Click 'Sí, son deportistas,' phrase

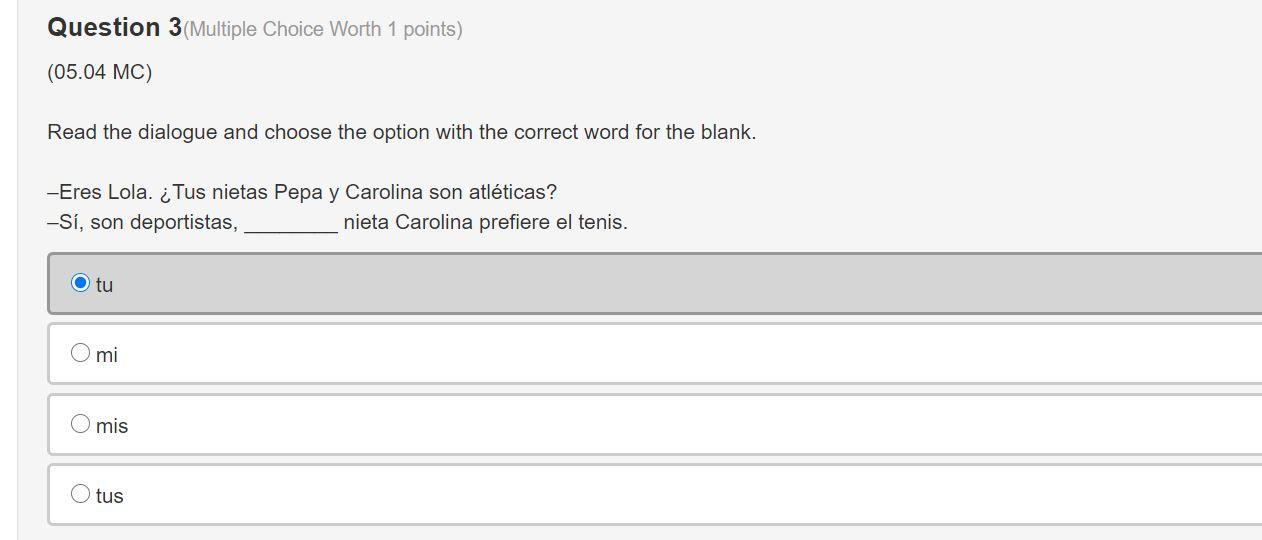pyautogui.click(x=143, y=222)
